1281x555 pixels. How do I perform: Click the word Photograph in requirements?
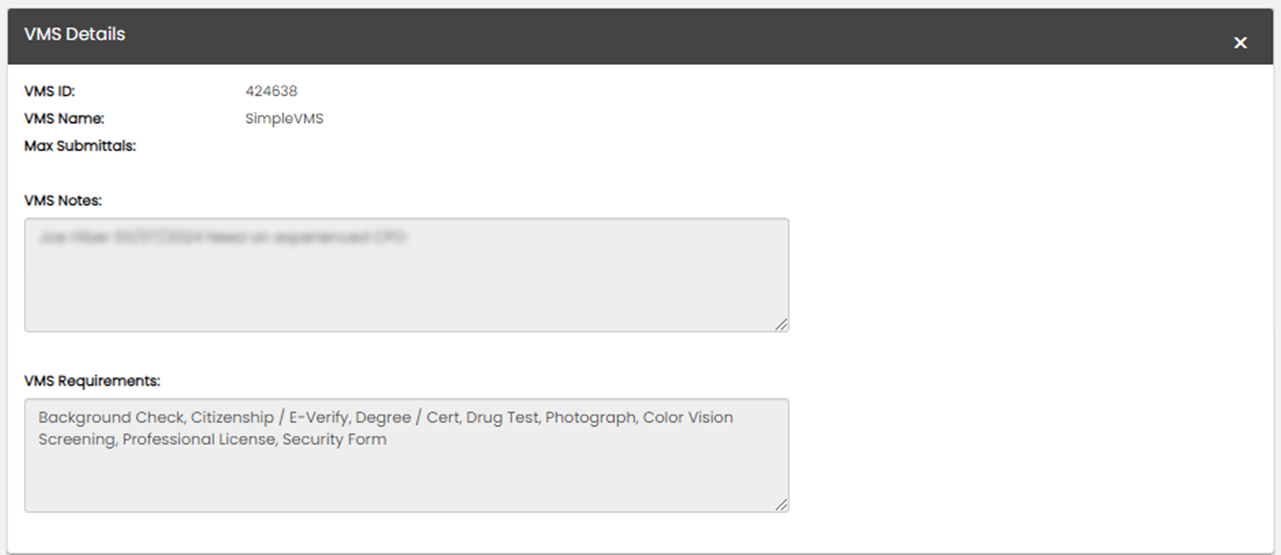pyautogui.click(x=589, y=417)
